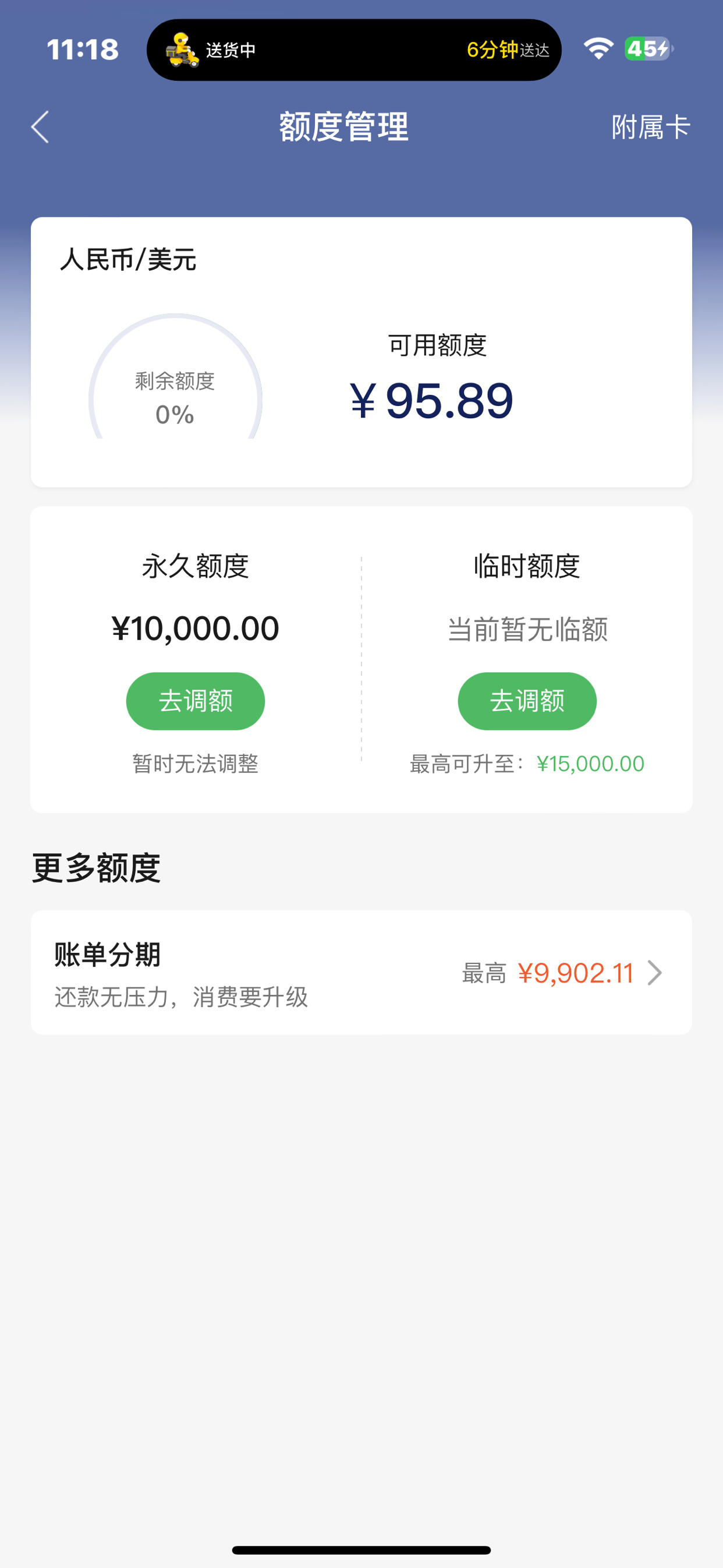Tap the delivery rider icon in Dynamic Island

(182, 50)
